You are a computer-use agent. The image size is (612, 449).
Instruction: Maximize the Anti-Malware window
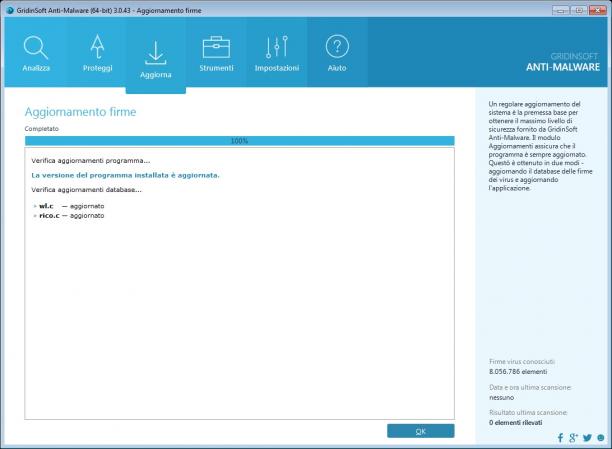click(x=579, y=11)
